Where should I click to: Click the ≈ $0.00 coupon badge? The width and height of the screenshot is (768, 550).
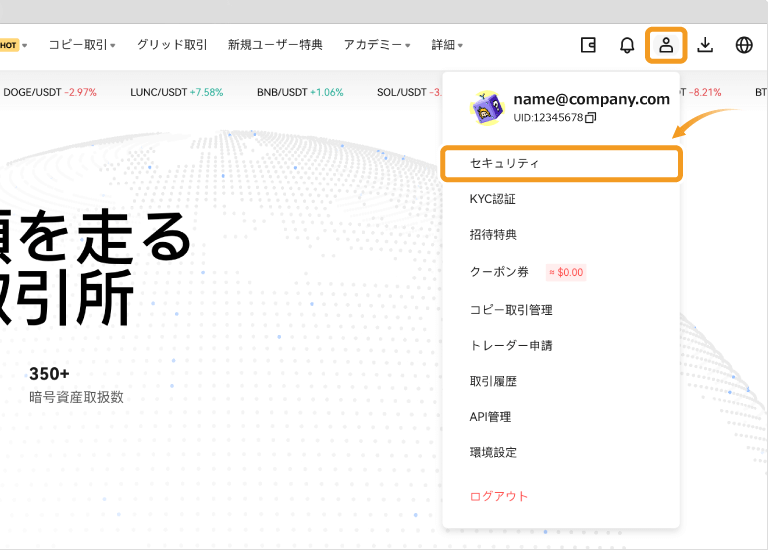566,272
